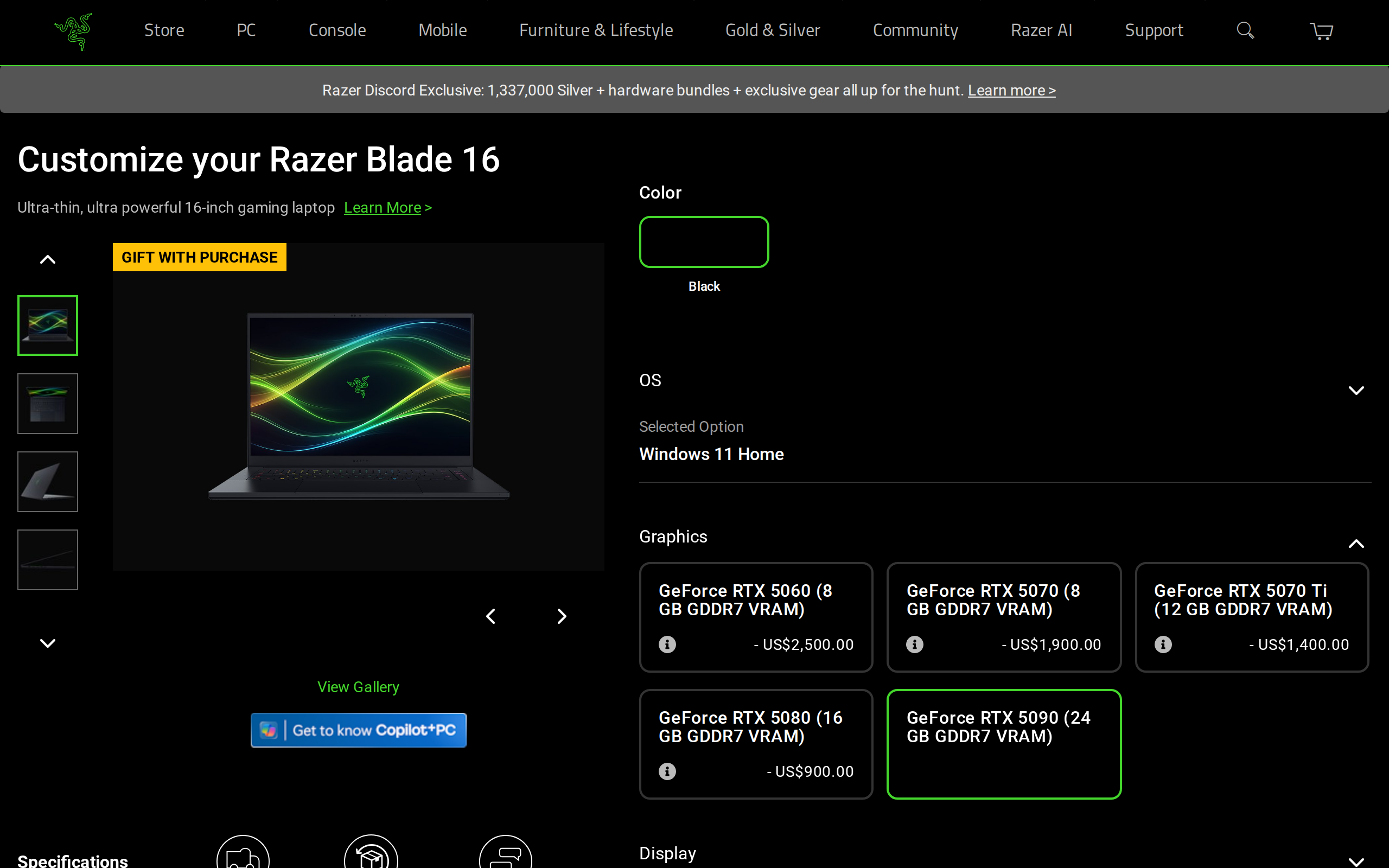Select fourth thumbnail showing side profile

(x=48, y=559)
